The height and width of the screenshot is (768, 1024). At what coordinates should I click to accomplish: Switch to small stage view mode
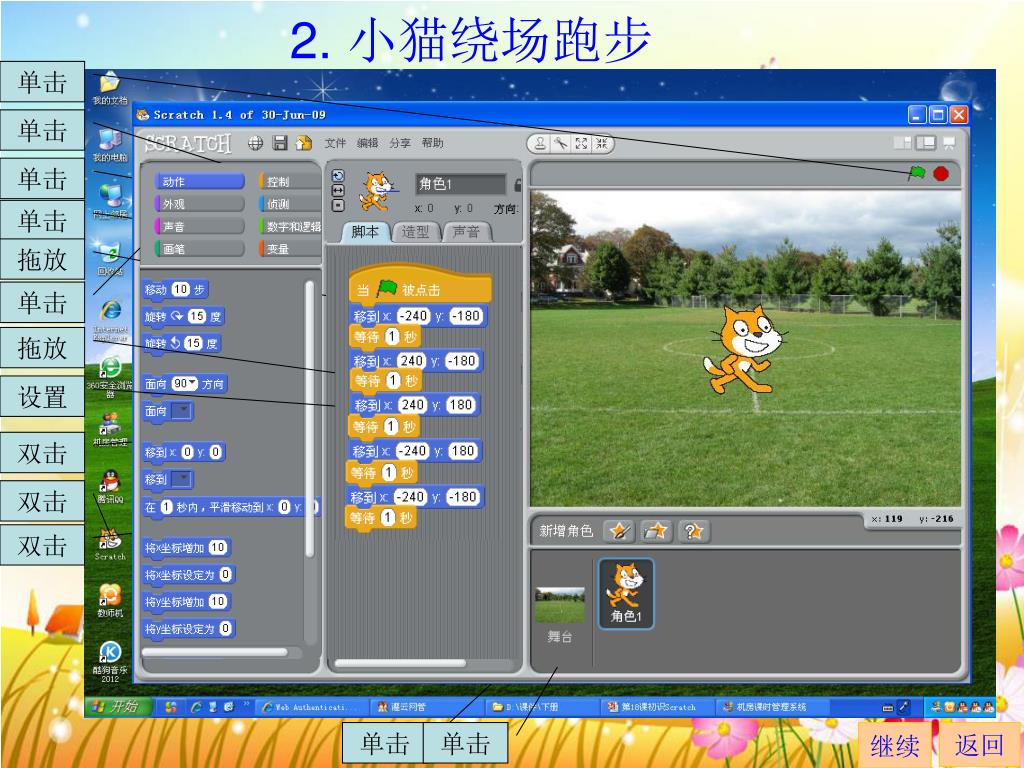pos(903,142)
